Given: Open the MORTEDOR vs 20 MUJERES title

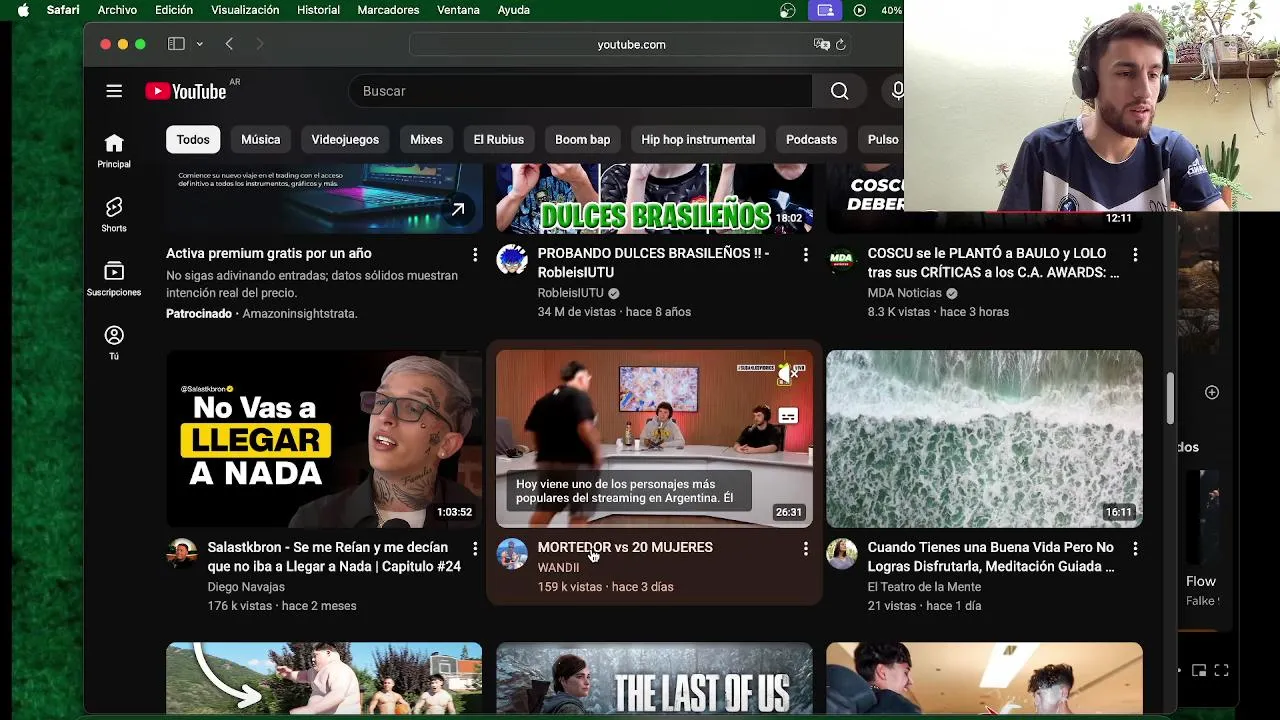Looking at the screenshot, I should tap(625, 548).
